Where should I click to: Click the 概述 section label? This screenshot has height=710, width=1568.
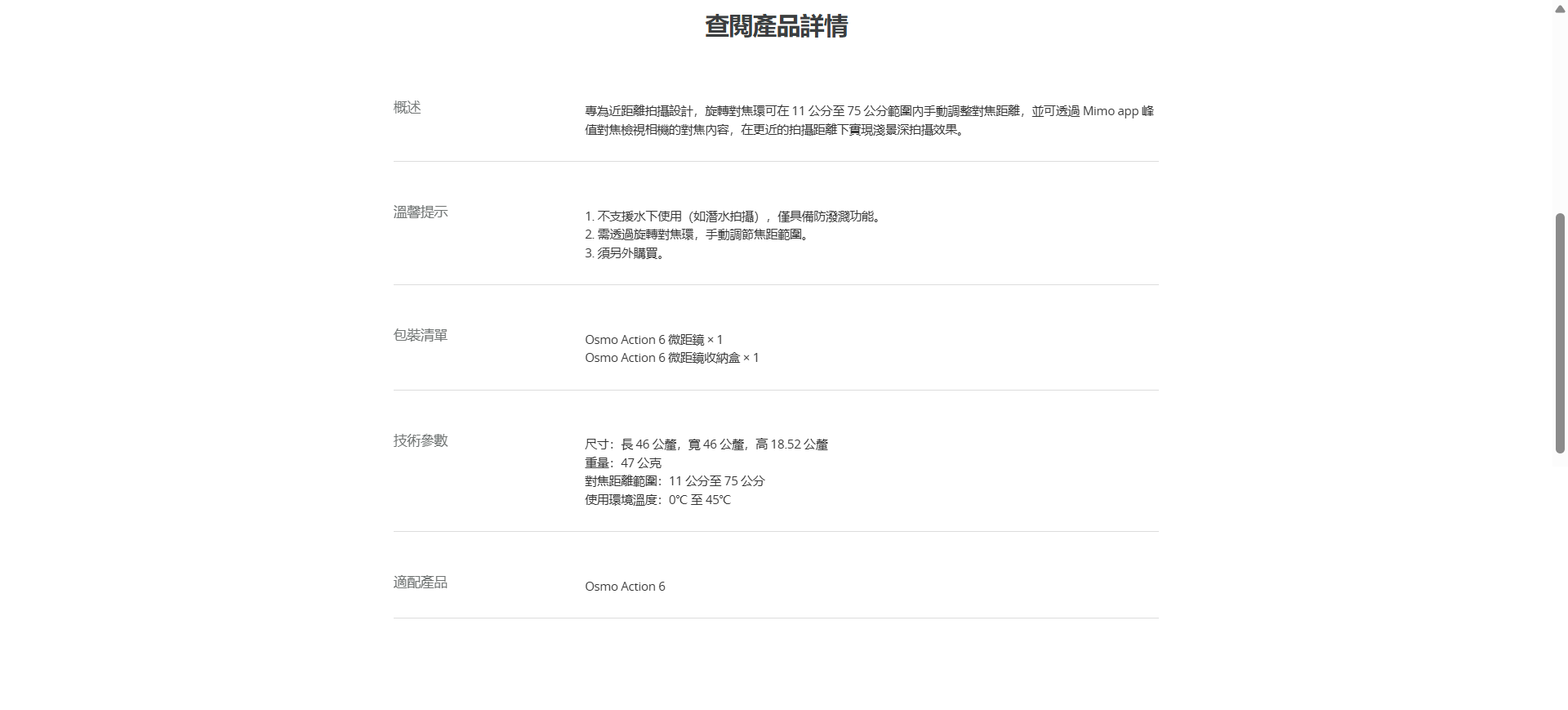tap(407, 108)
